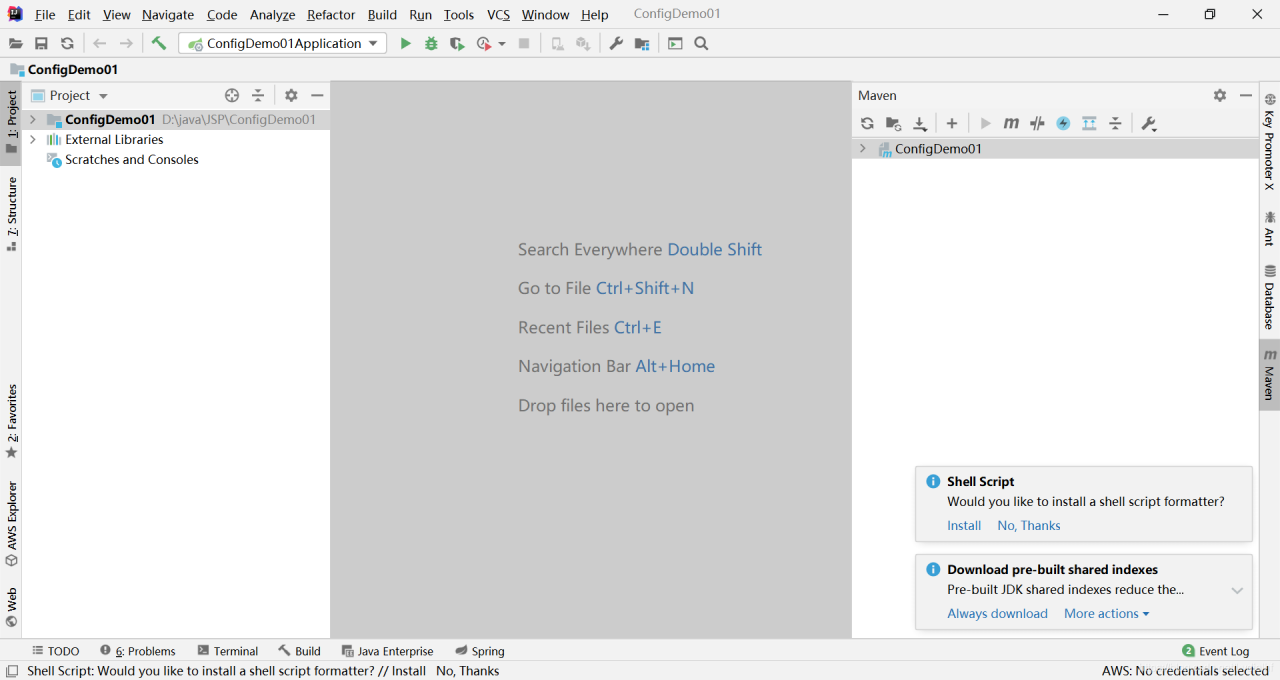The height and width of the screenshot is (680, 1280).
Task: Click the Search Everywhere magnifier icon
Action: 702,44
